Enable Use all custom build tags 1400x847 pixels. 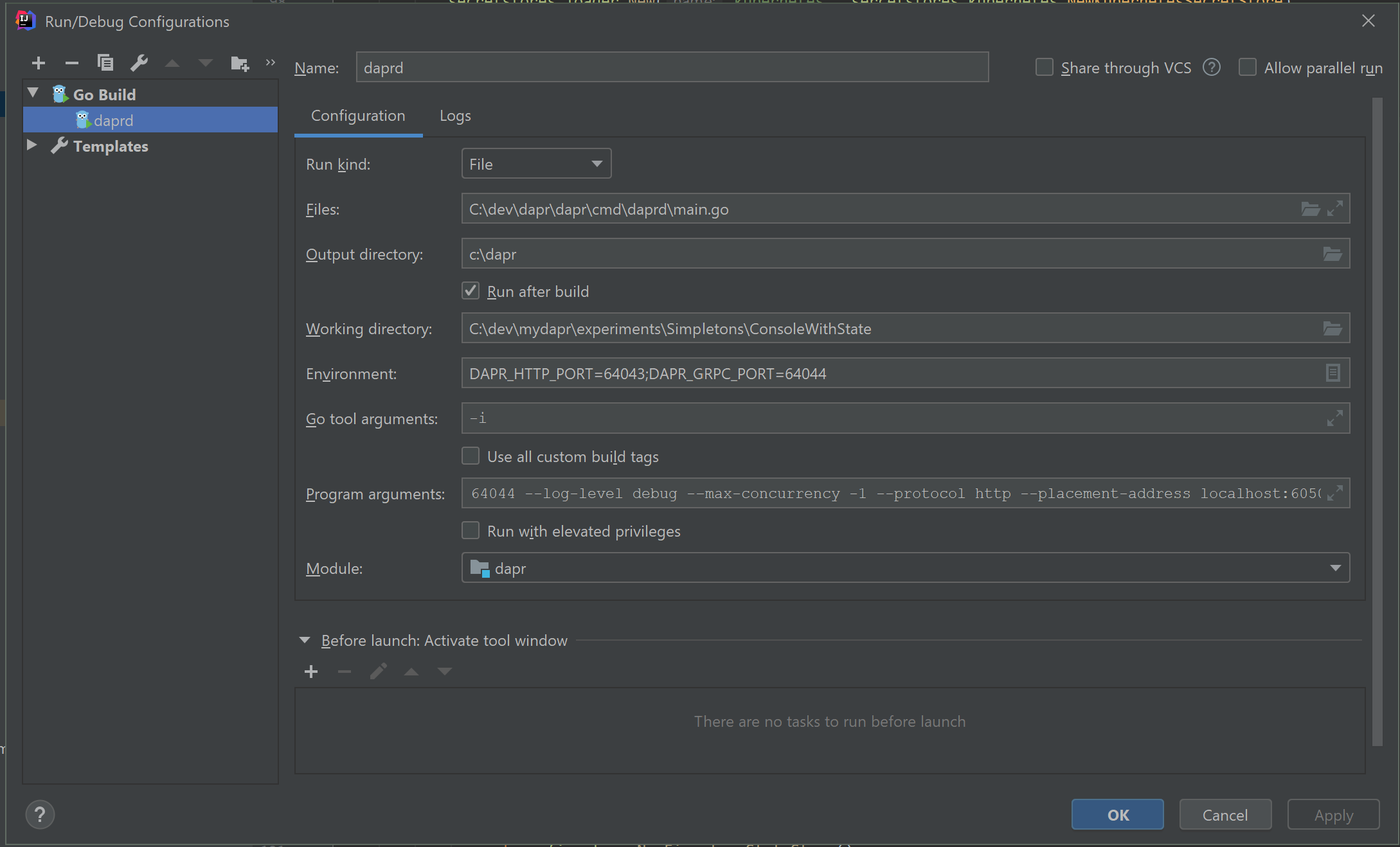[471, 456]
